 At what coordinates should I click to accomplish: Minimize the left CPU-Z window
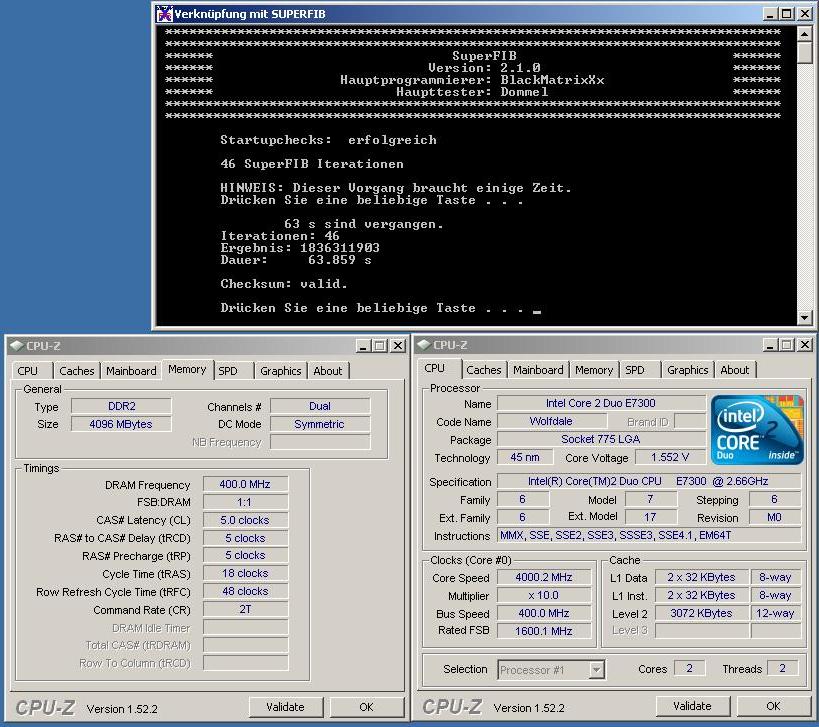(x=363, y=346)
